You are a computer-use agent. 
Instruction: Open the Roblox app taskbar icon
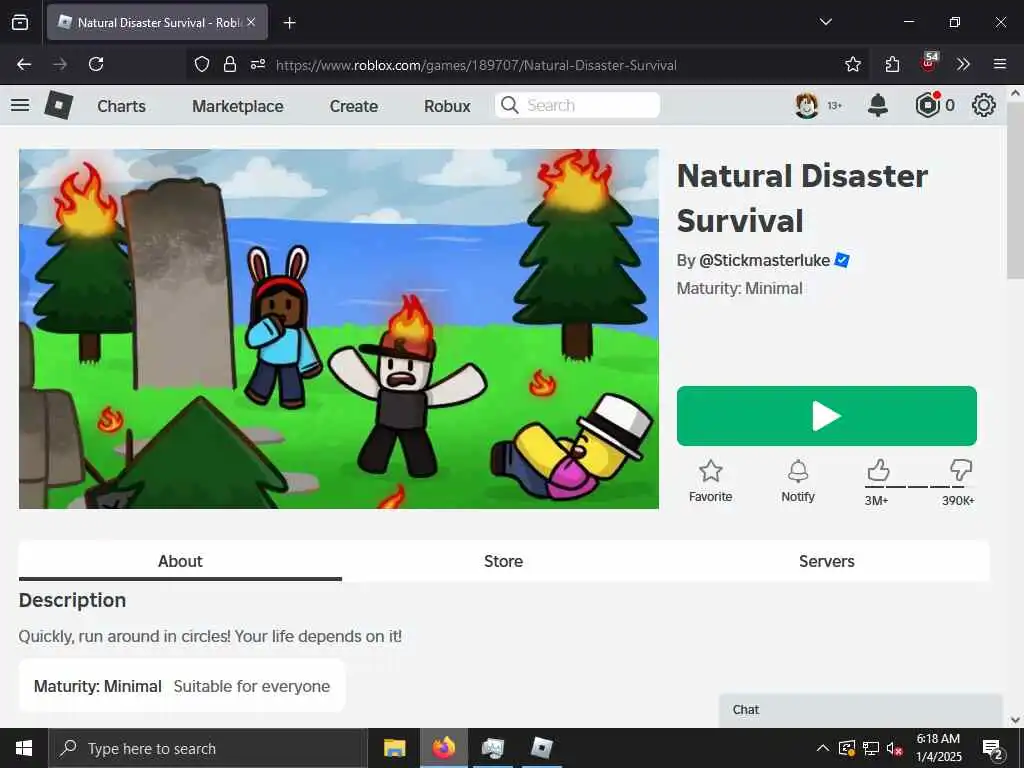(541, 748)
